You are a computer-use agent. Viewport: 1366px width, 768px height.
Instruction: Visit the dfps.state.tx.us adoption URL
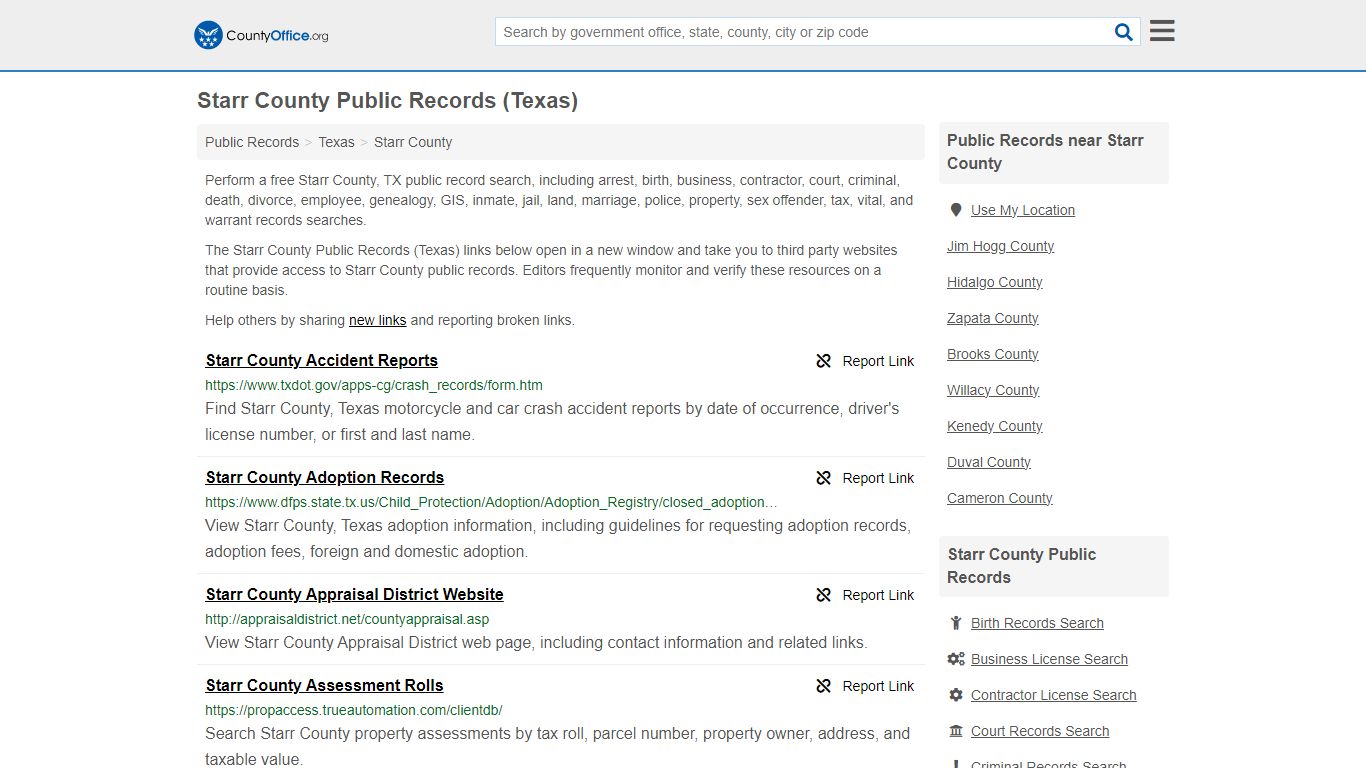tap(491, 502)
